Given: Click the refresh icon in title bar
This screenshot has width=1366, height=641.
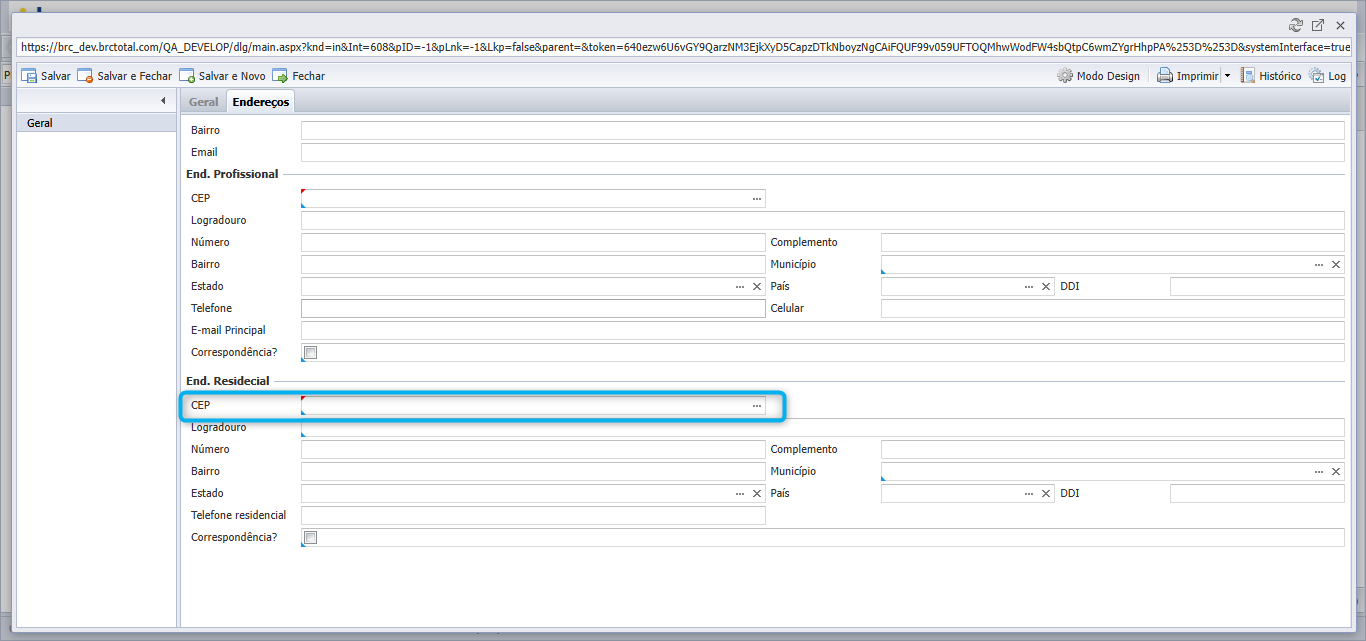Looking at the screenshot, I should pyautogui.click(x=1296, y=25).
